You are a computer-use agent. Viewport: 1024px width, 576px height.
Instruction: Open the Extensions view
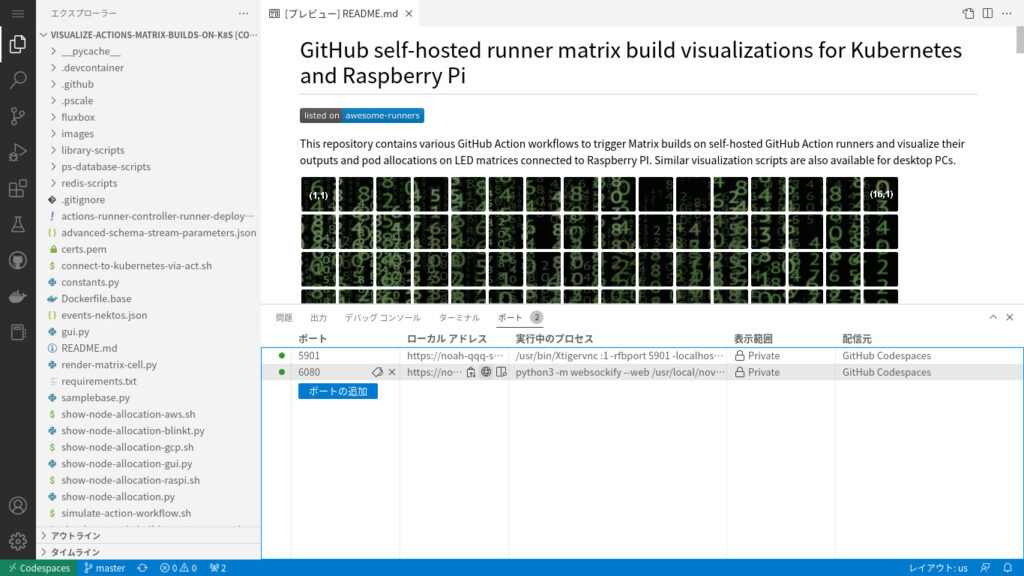(x=17, y=188)
